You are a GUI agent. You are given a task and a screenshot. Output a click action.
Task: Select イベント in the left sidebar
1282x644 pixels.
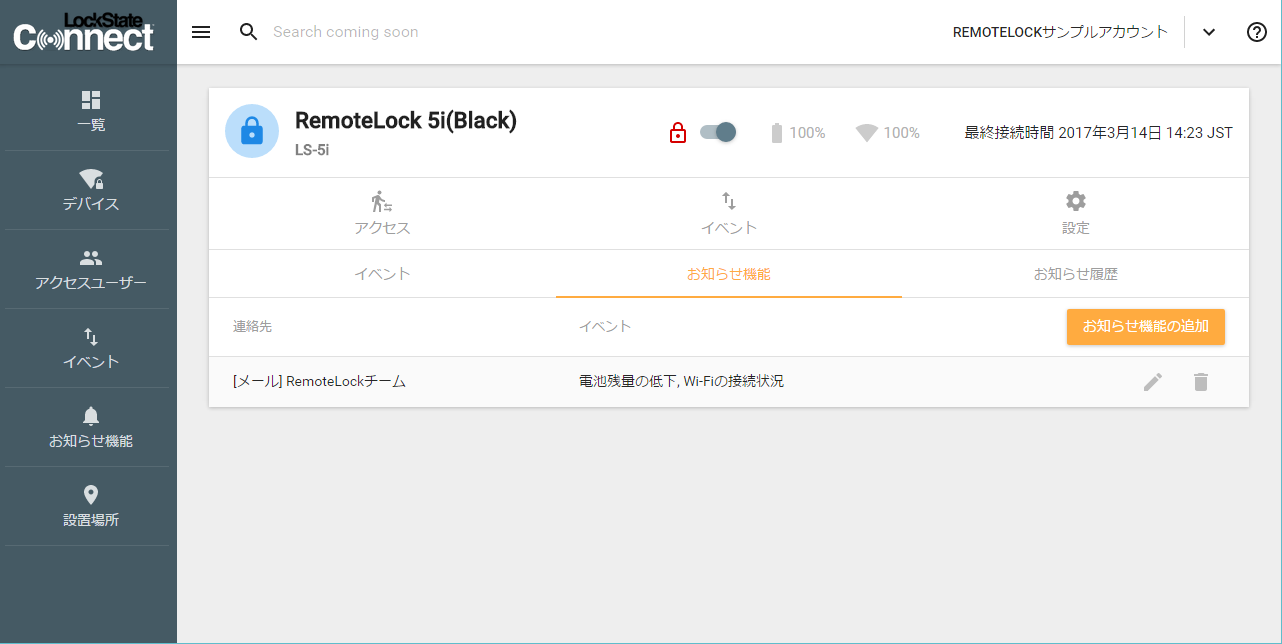click(91, 348)
